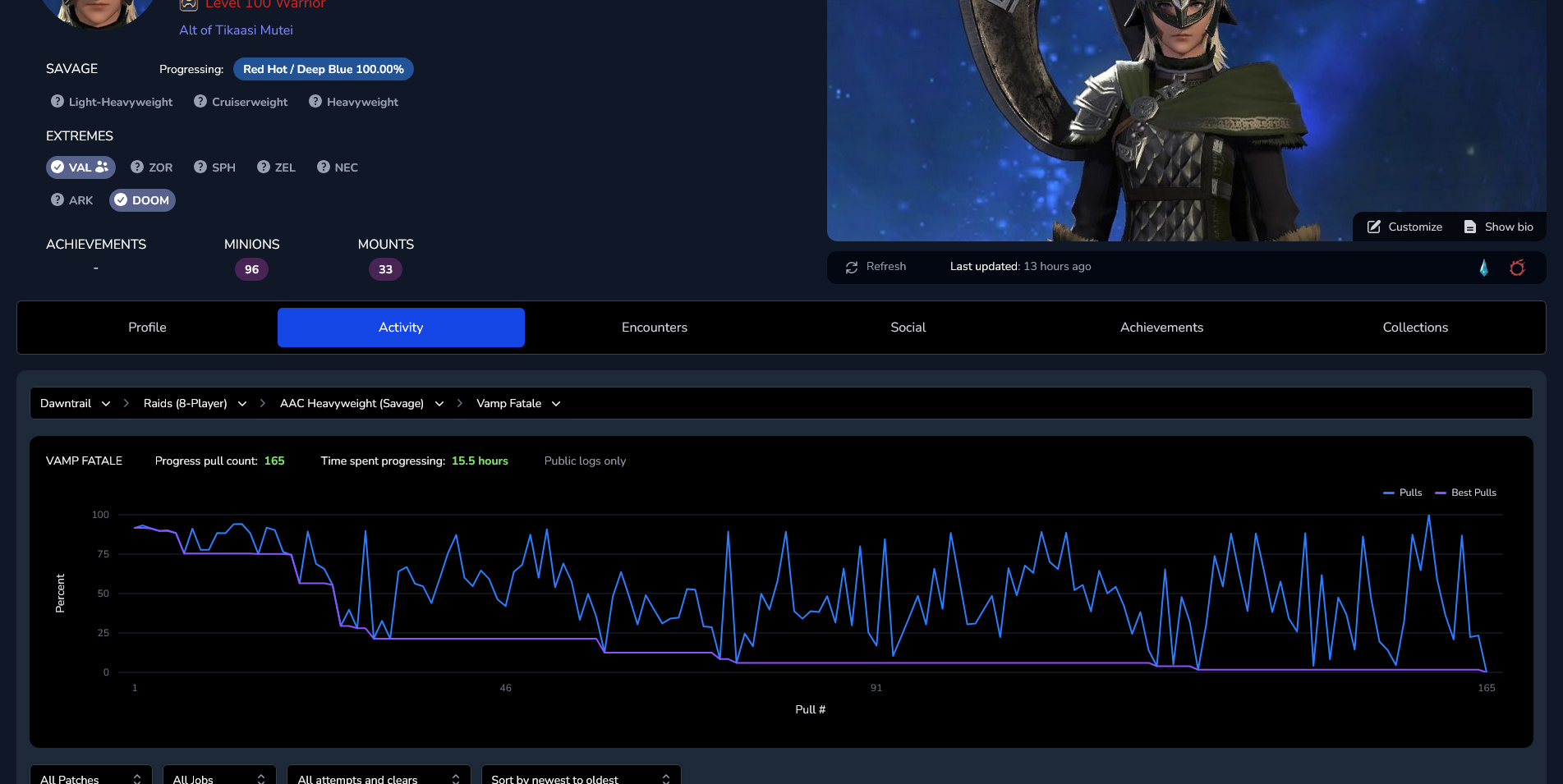Click the ZEL extreme label

pos(285,167)
